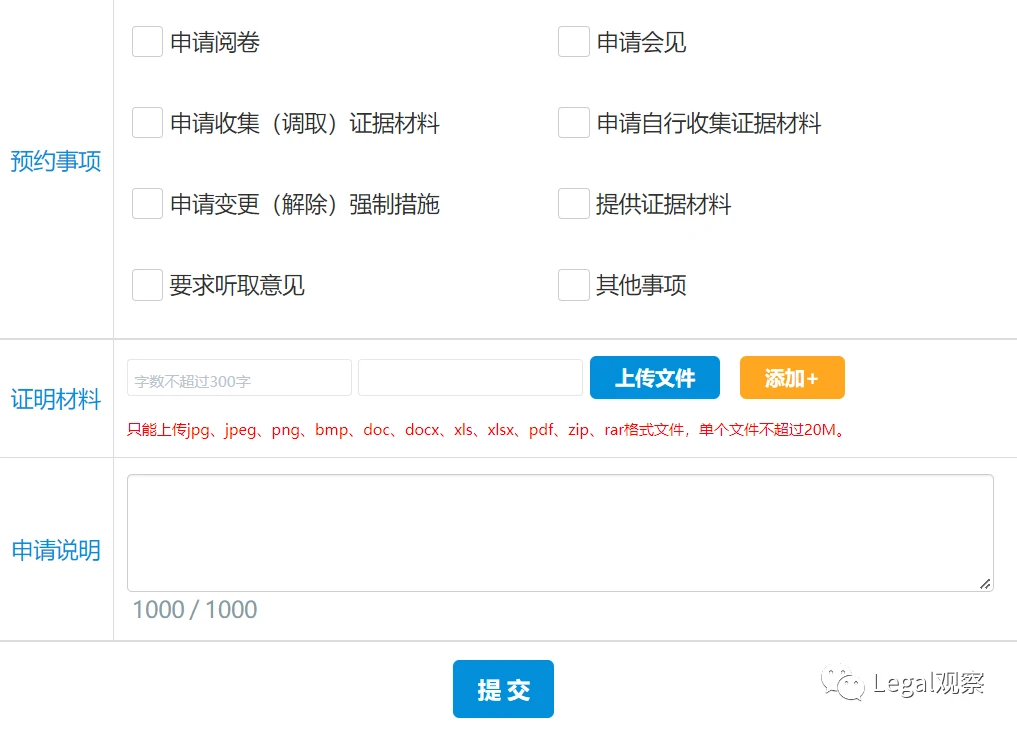Enable 申请自行收集证据材料 option

coord(573,122)
